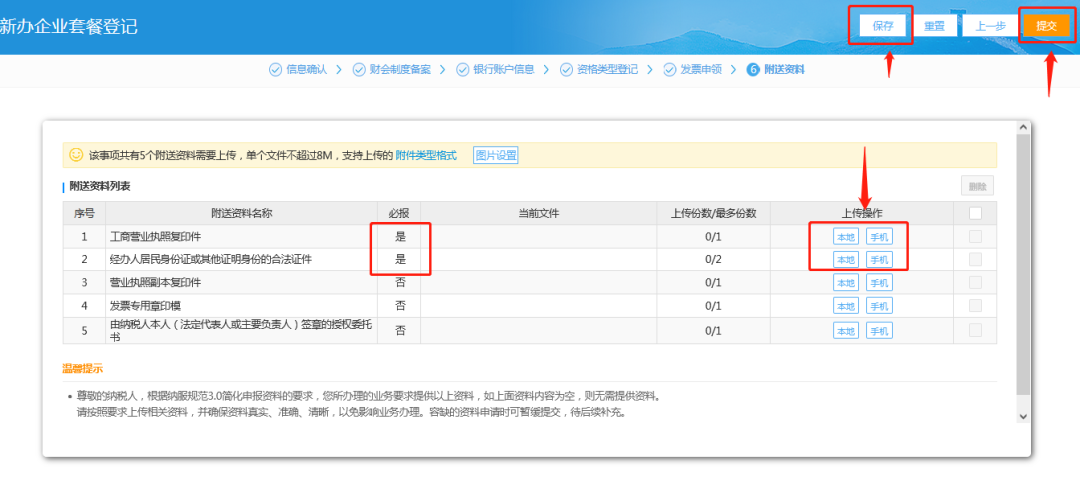The height and width of the screenshot is (485, 1080).
Task: Click 必报 column header
Action: [399, 214]
